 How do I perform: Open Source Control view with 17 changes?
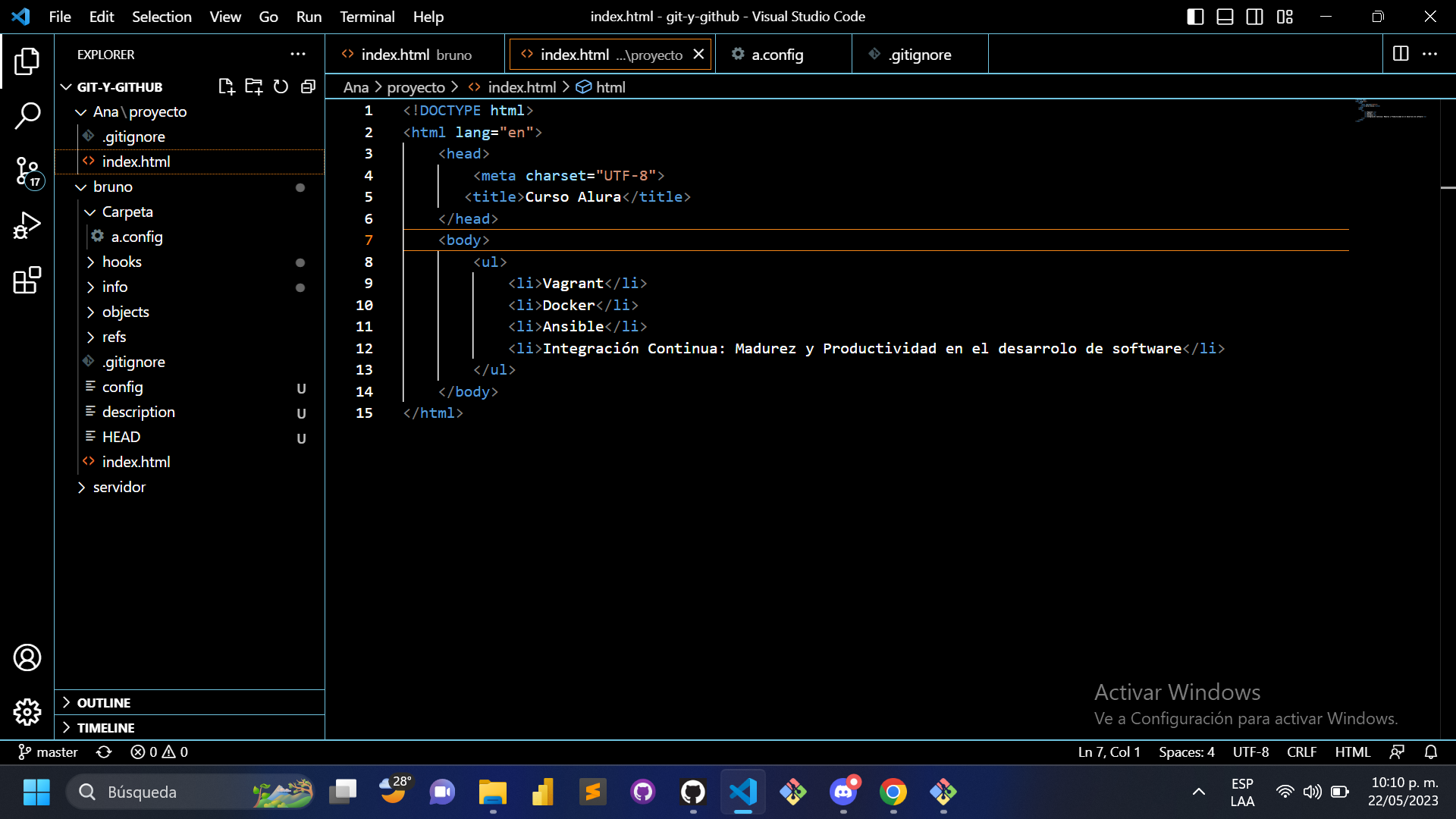[27, 171]
